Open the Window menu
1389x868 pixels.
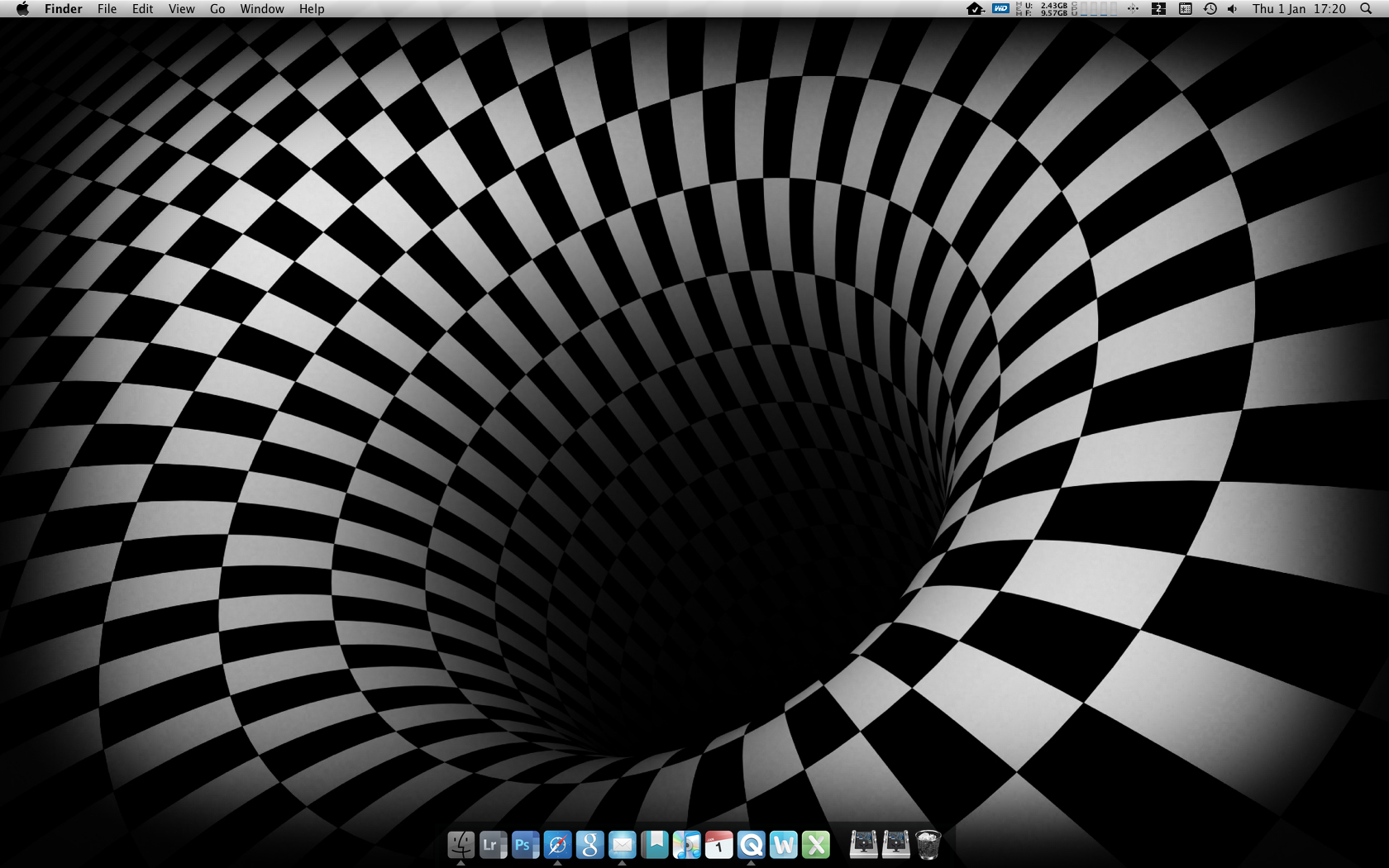[x=262, y=9]
